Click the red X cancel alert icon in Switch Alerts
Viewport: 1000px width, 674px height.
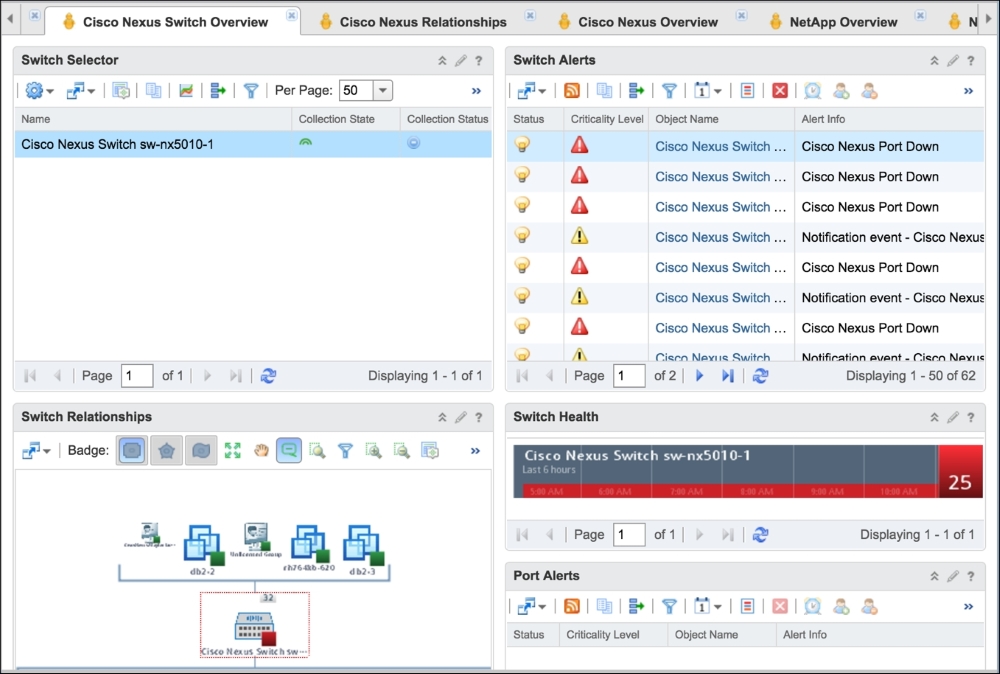pos(780,91)
